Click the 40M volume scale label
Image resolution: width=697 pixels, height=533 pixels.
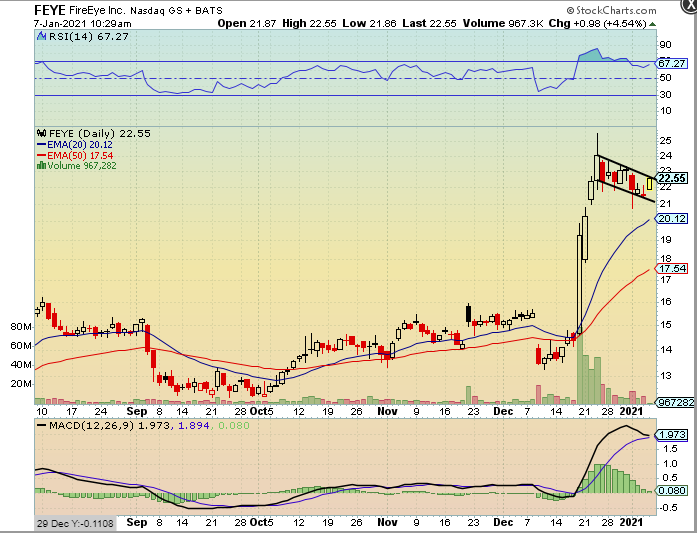20,365
